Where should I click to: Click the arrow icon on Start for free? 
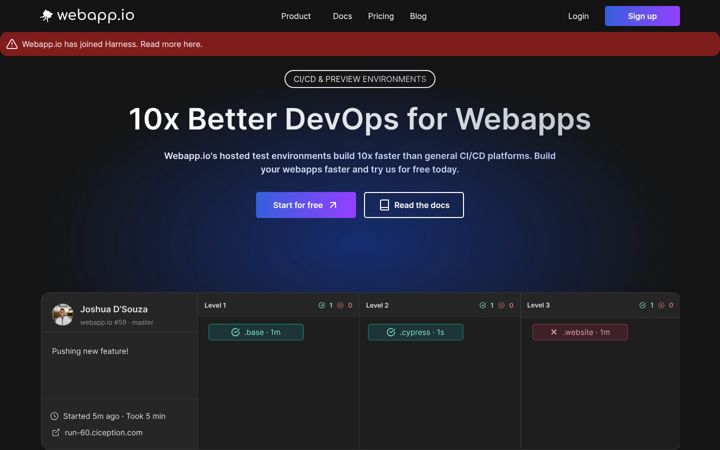click(x=333, y=205)
